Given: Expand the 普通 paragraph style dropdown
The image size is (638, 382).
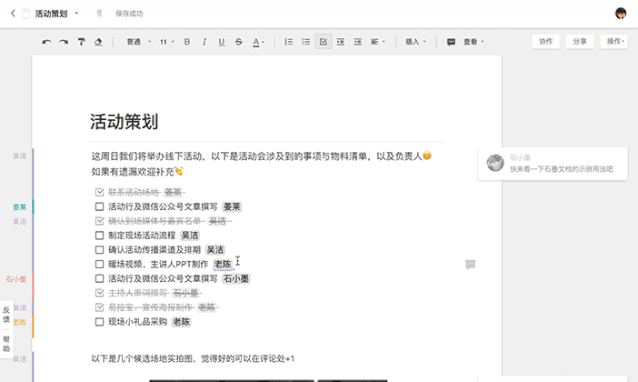Looking at the screenshot, I should (x=139, y=42).
